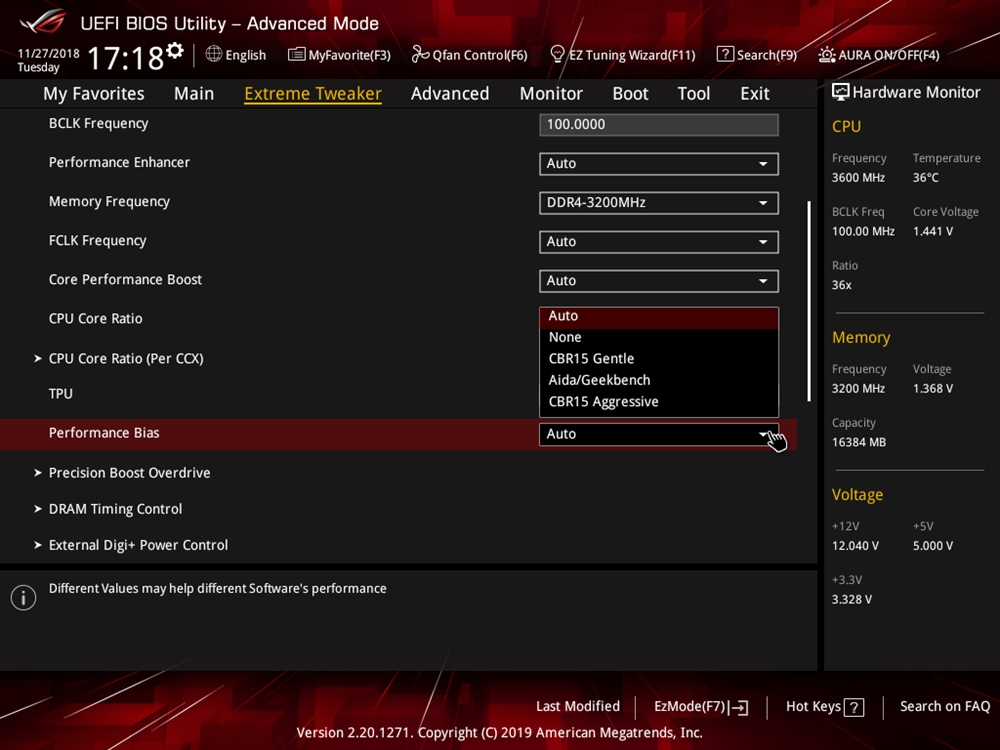Switch to EzMode(F7)
Screen dimensions: 1000x750
click(x=702, y=707)
